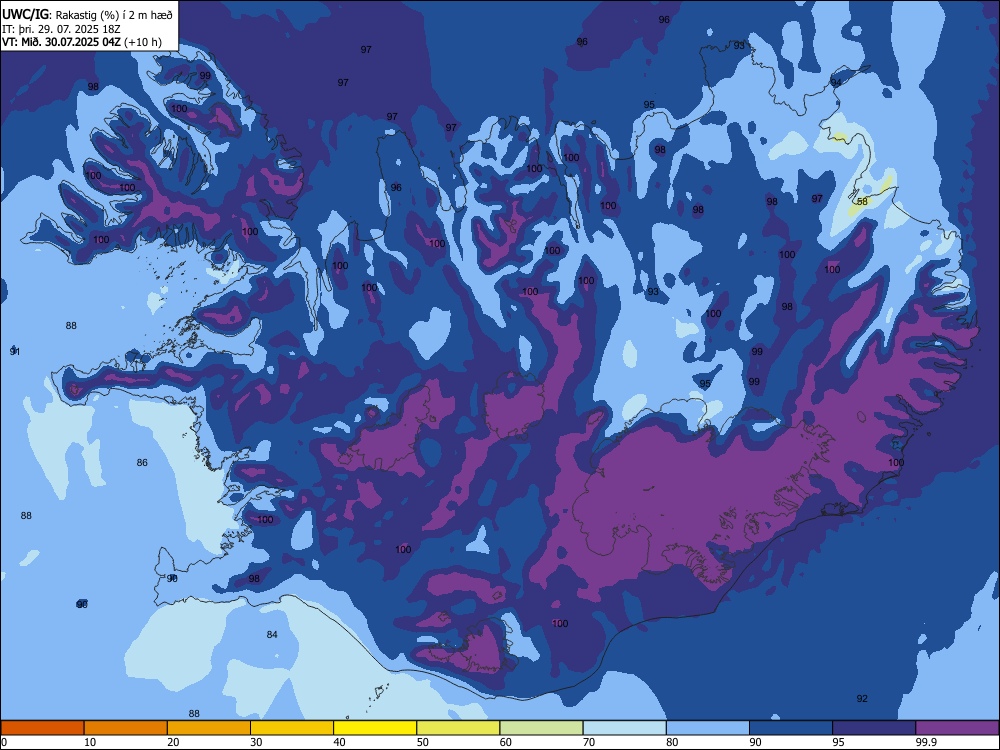Click the '60' label on the legend scale

tap(506, 742)
